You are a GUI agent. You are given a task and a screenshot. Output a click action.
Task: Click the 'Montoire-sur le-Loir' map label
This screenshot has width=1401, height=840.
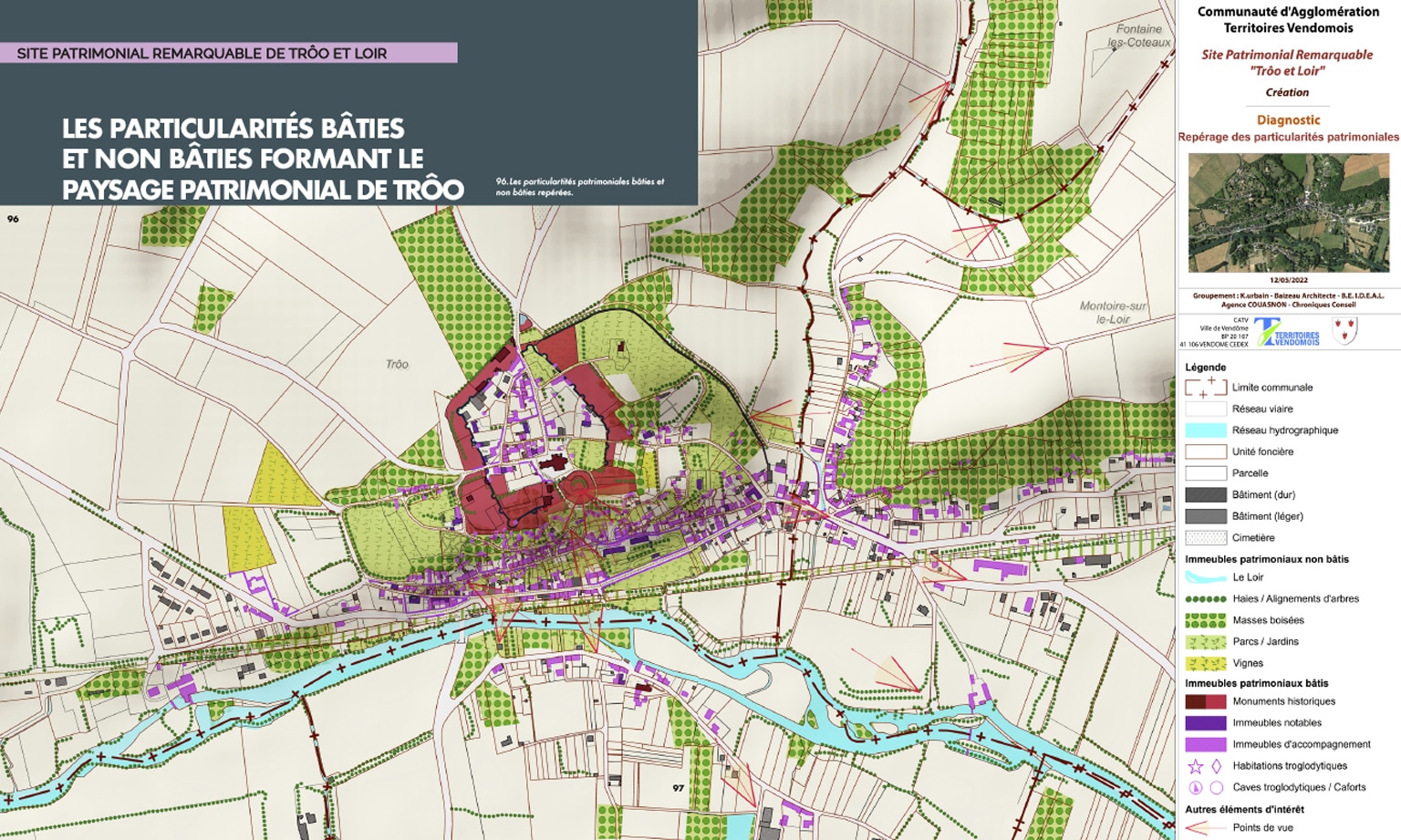1113,313
